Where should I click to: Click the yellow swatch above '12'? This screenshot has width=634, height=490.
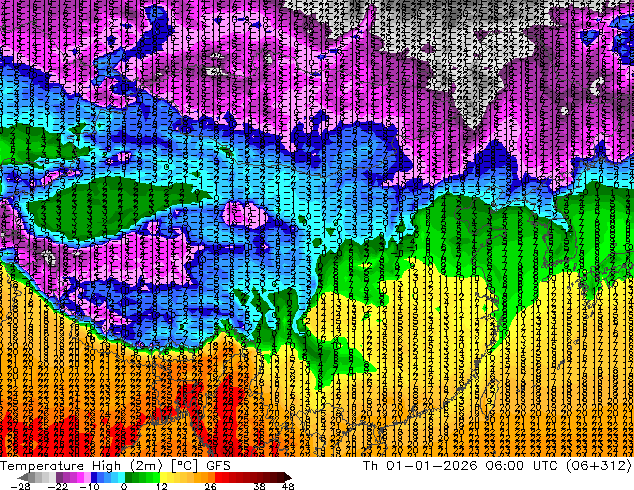(x=163, y=477)
